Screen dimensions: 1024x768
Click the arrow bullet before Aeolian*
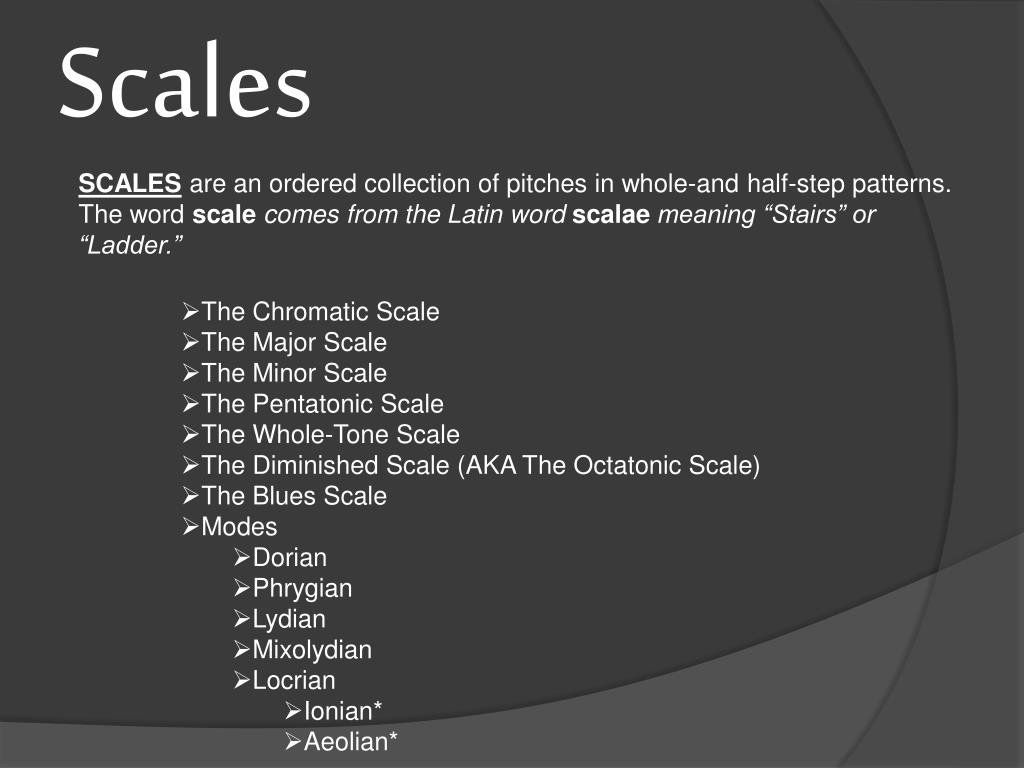pos(293,741)
